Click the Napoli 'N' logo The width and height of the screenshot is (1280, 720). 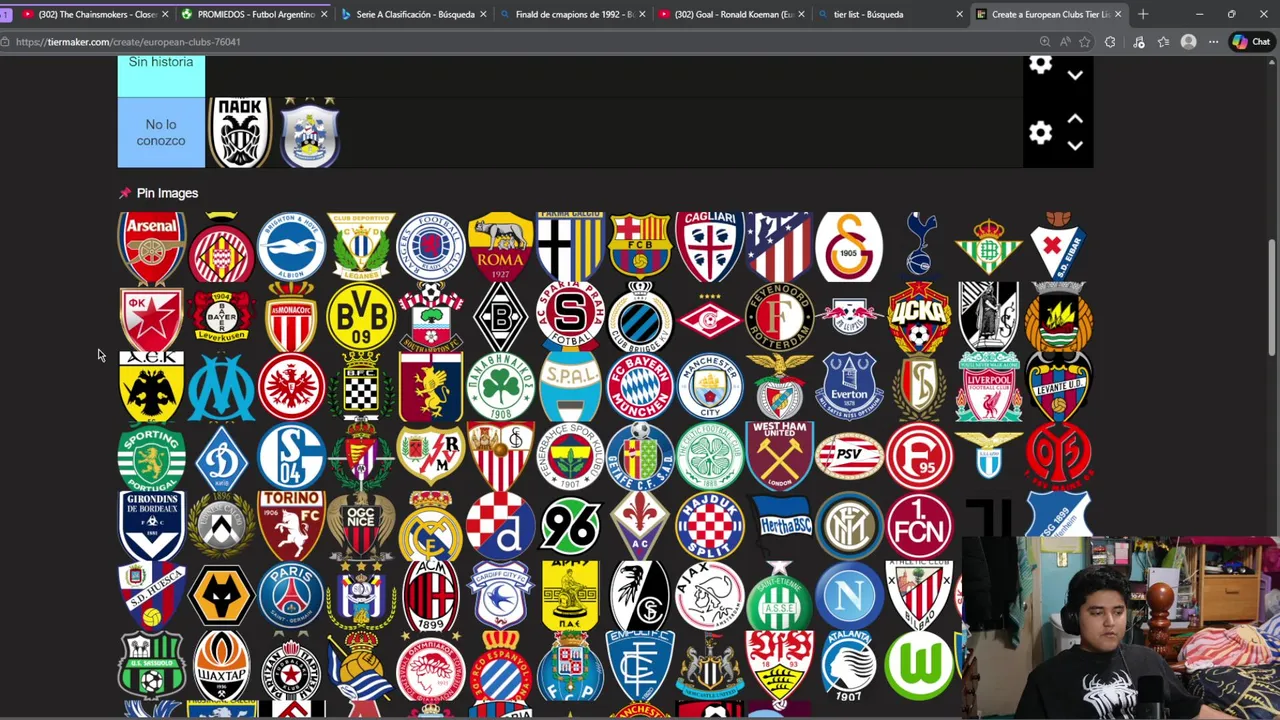pos(849,597)
